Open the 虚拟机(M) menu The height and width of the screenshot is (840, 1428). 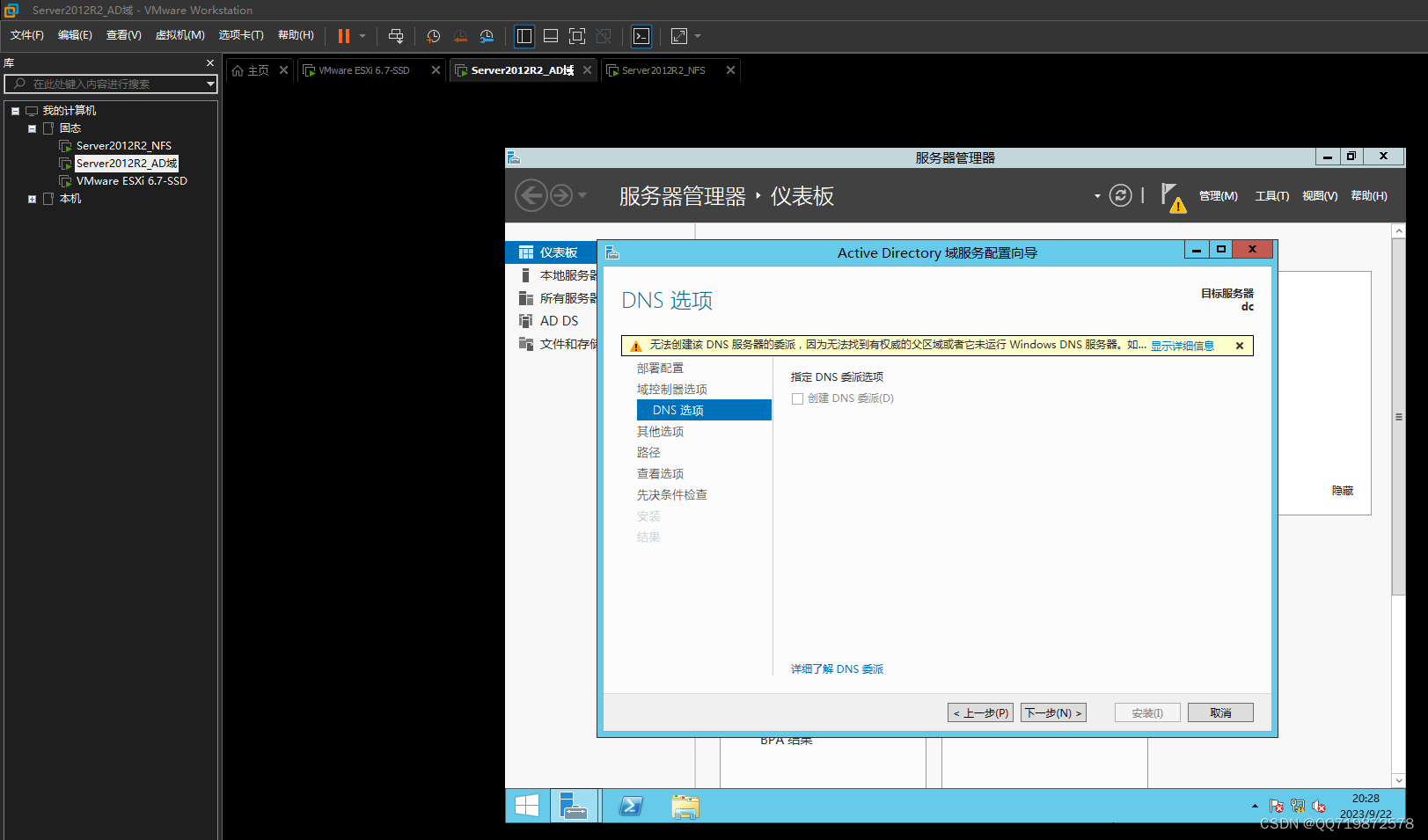coord(180,35)
